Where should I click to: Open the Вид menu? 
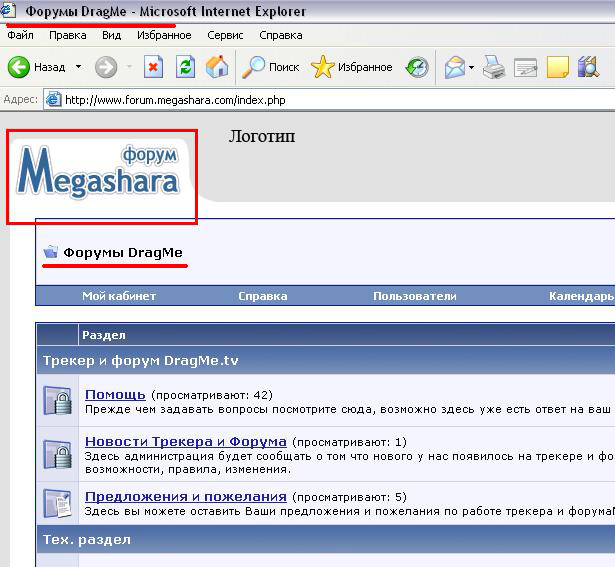[111, 35]
